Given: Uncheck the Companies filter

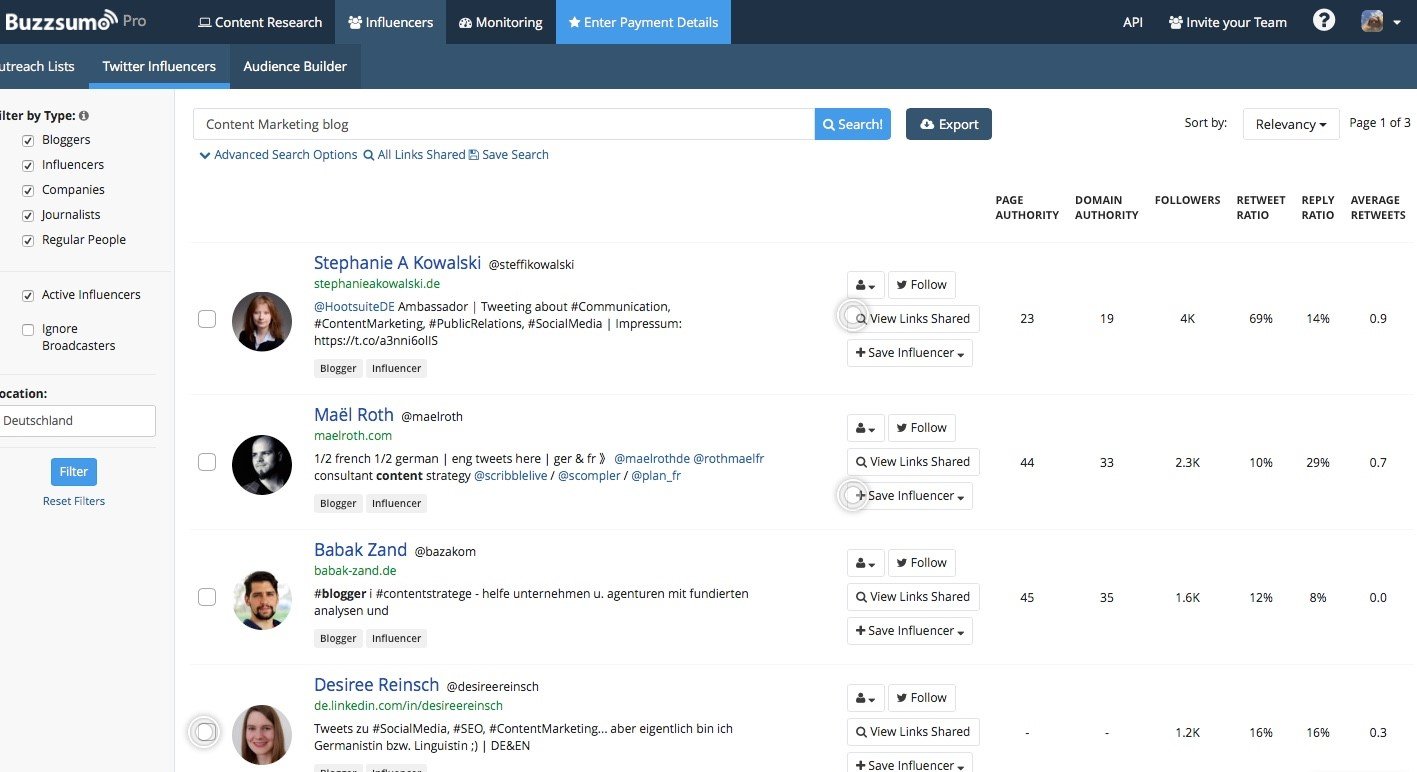Looking at the screenshot, I should click(28, 191).
